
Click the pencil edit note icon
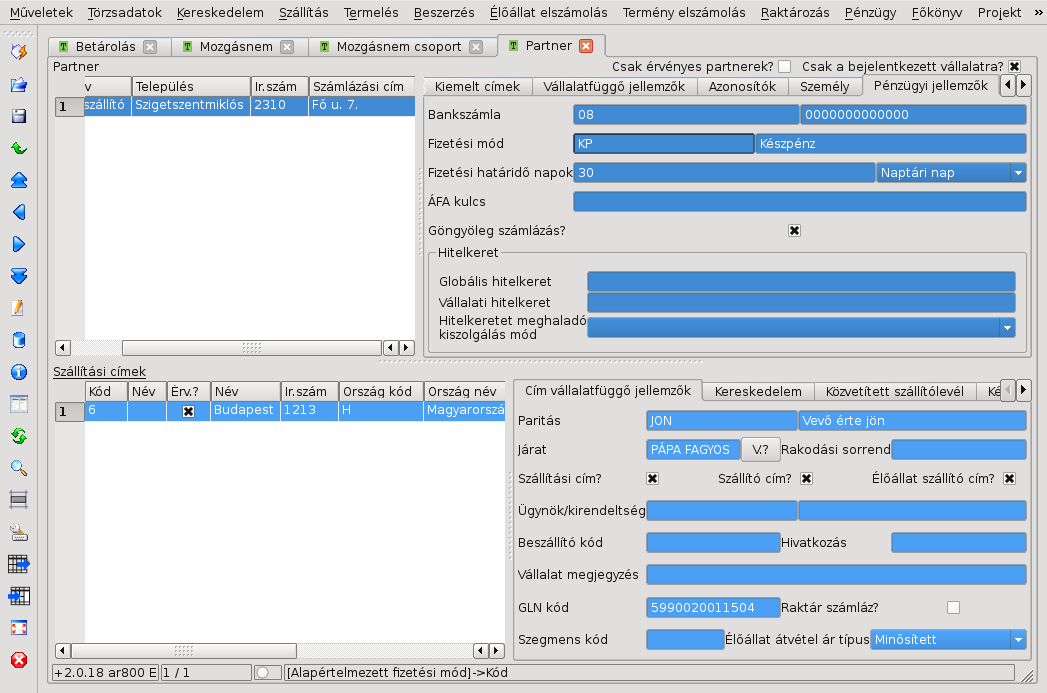tap(18, 308)
